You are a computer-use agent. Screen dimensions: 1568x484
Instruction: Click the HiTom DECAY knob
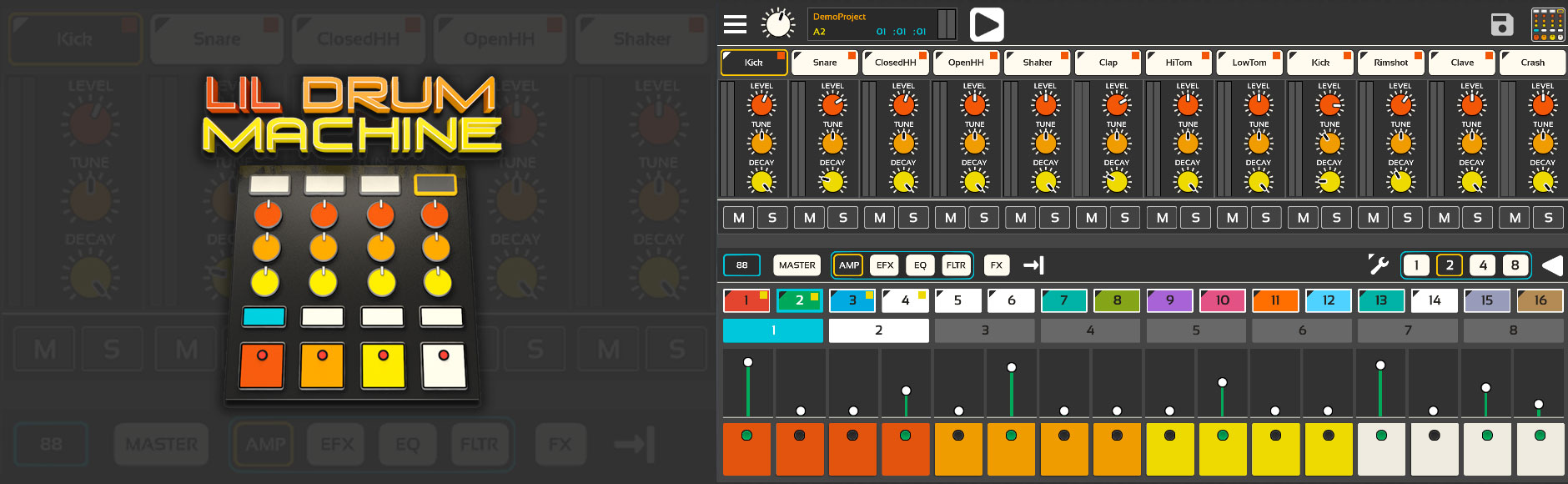(x=1188, y=181)
